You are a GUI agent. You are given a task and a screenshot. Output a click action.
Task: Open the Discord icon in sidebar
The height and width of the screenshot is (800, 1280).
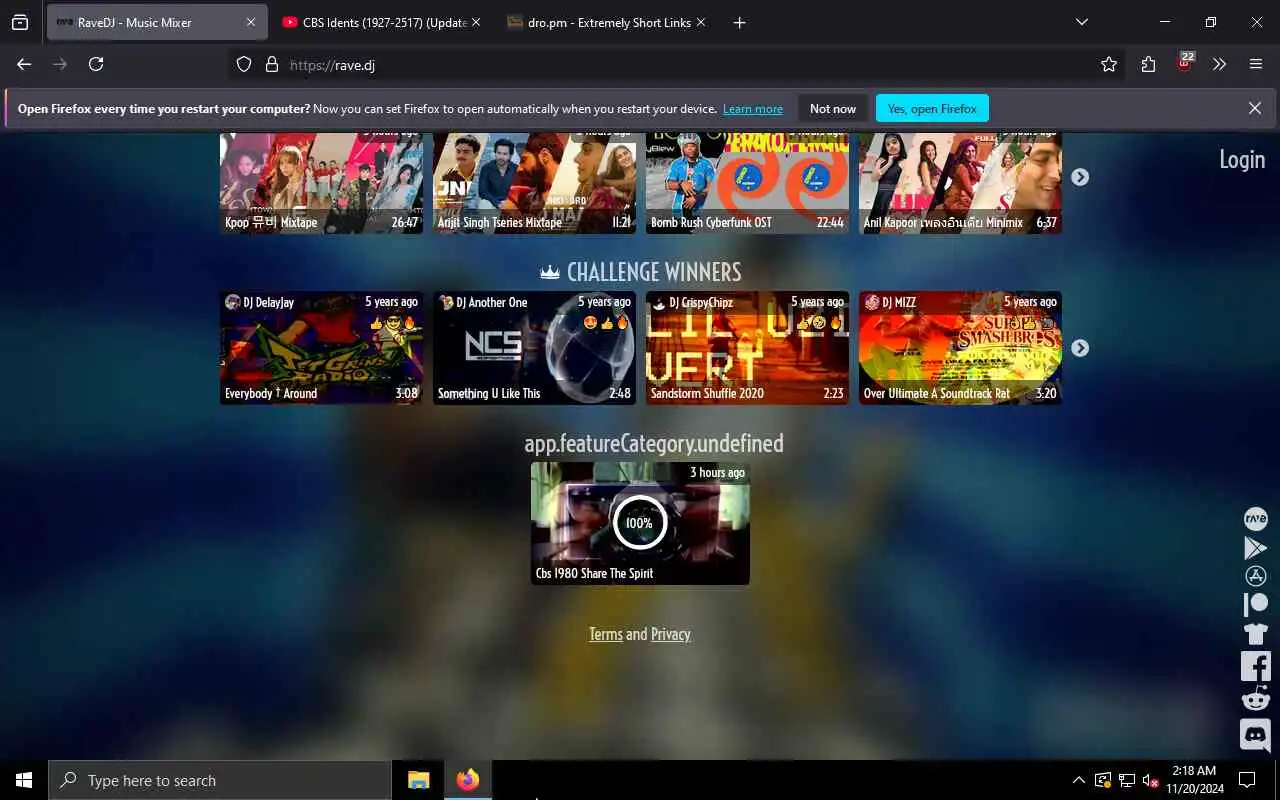point(1255,735)
